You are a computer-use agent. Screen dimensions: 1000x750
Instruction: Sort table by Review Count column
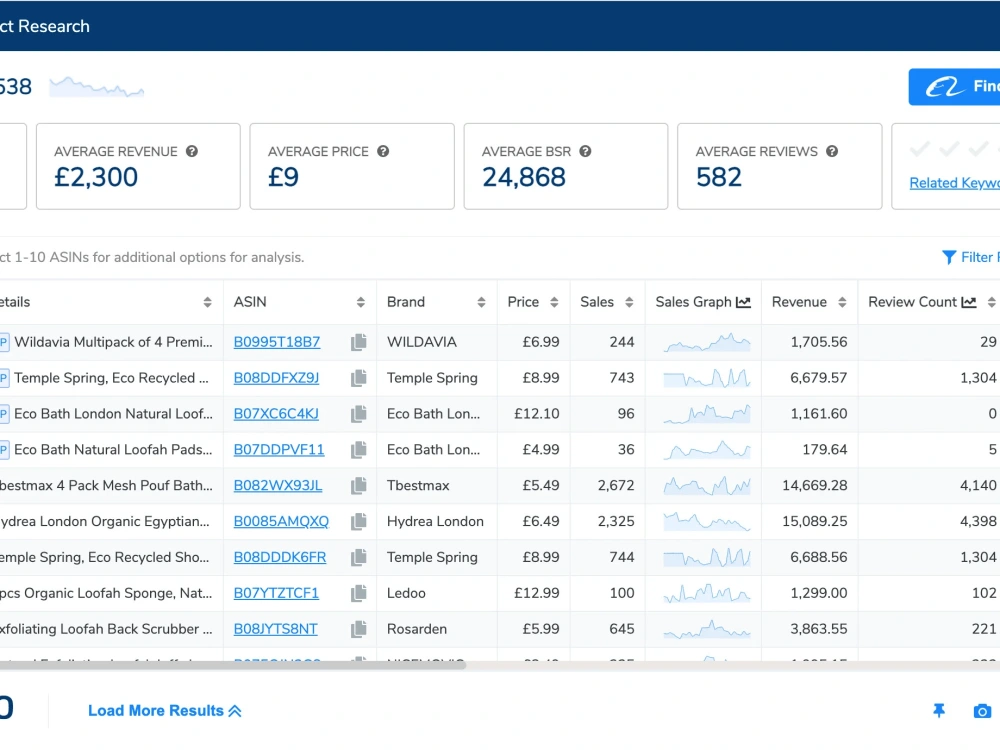coord(991,302)
